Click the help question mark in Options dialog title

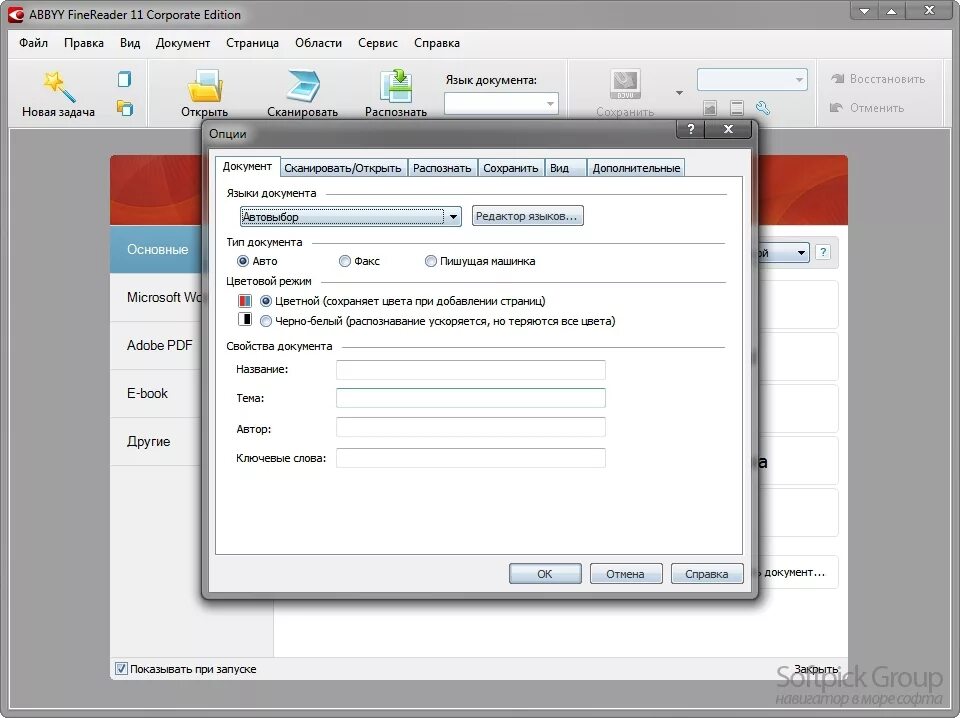[x=691, y=129]
